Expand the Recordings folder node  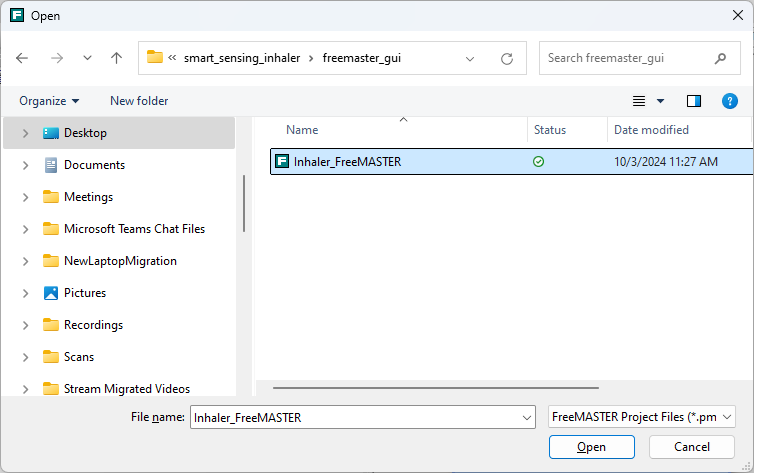tap(26, 326)
